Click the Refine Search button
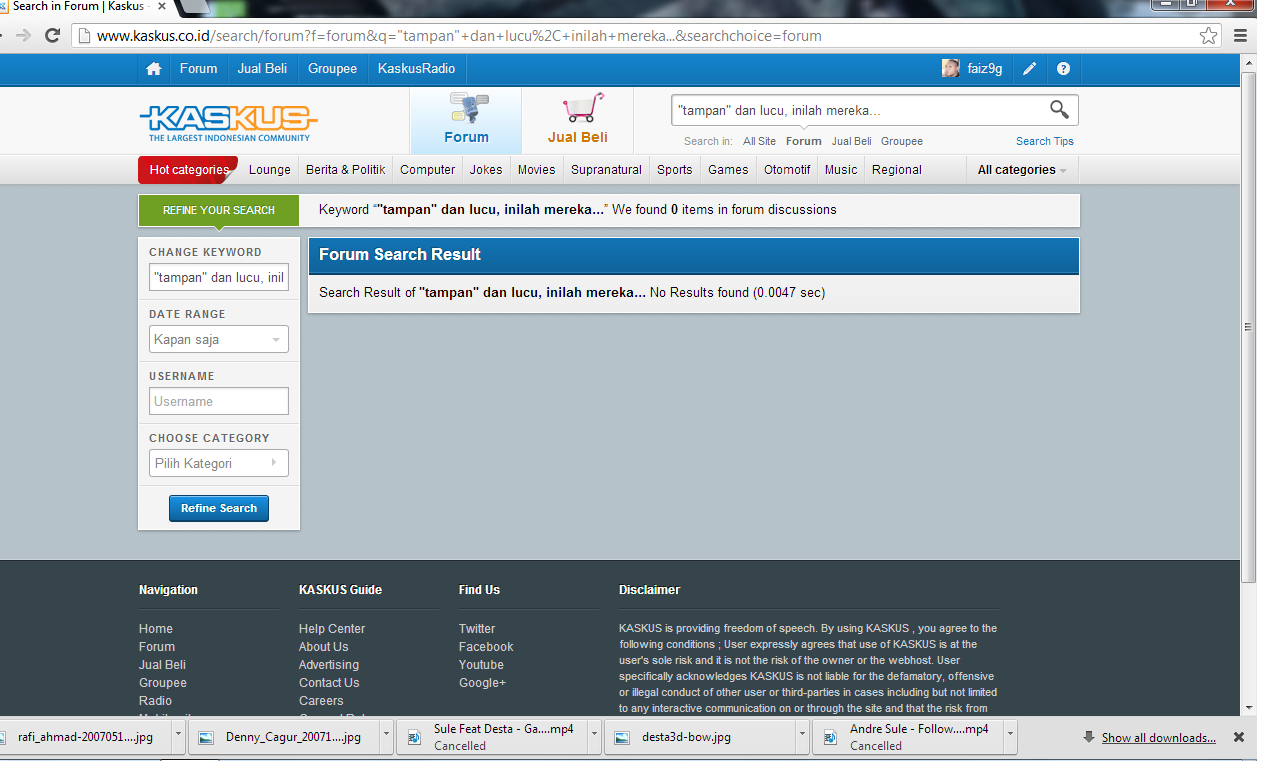This screenshot has width=1280, height=768. coord(219,508)
